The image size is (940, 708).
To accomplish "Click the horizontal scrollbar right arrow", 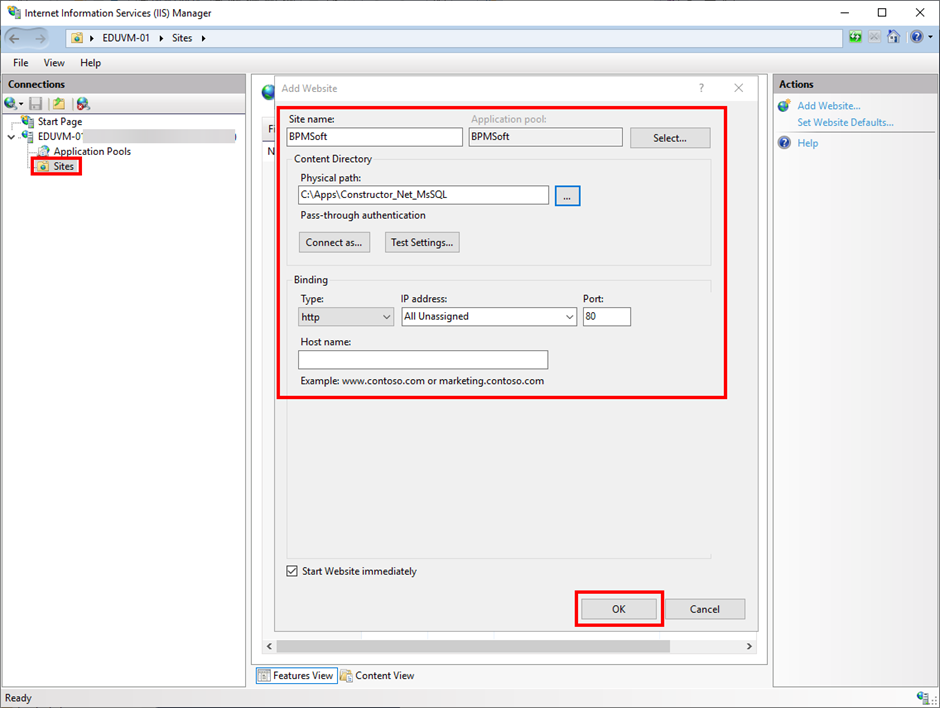I will point(749,646).
